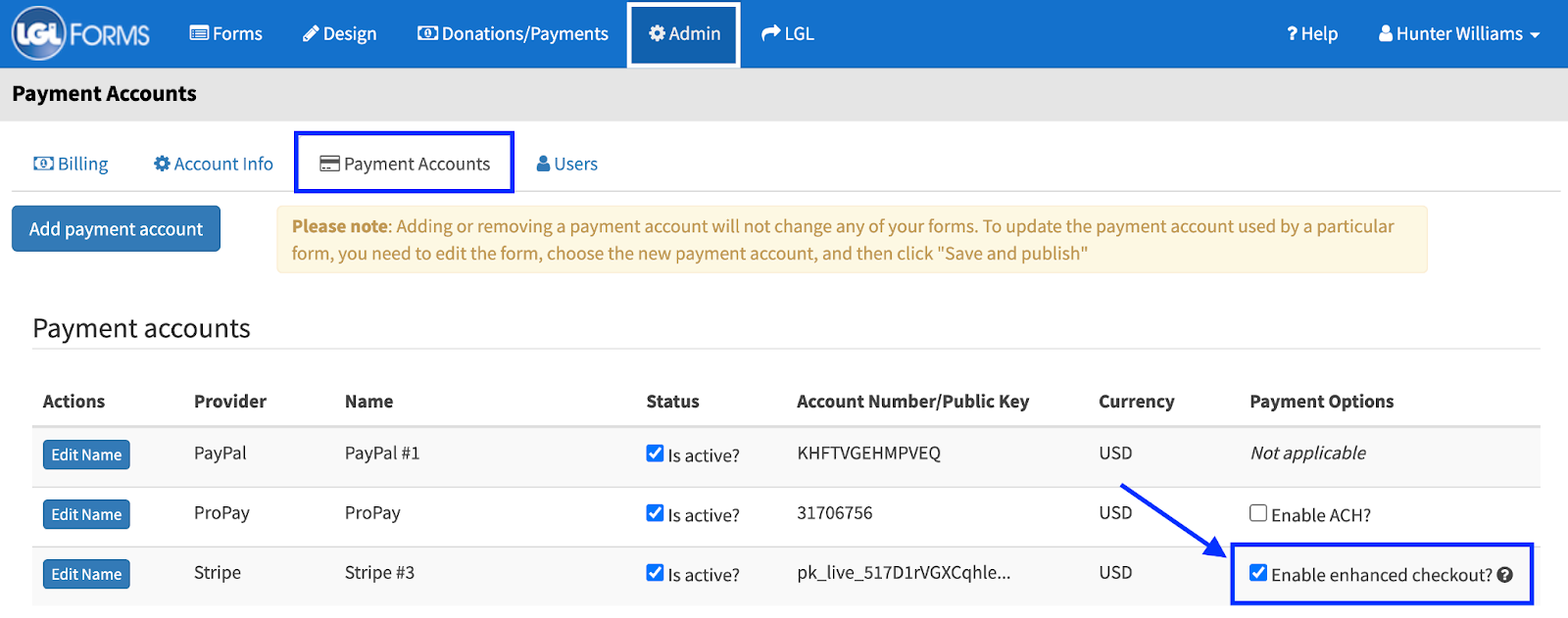Click the 'PayPal #1' name cell
1568x618 pixels.
(x=382, y=453)
